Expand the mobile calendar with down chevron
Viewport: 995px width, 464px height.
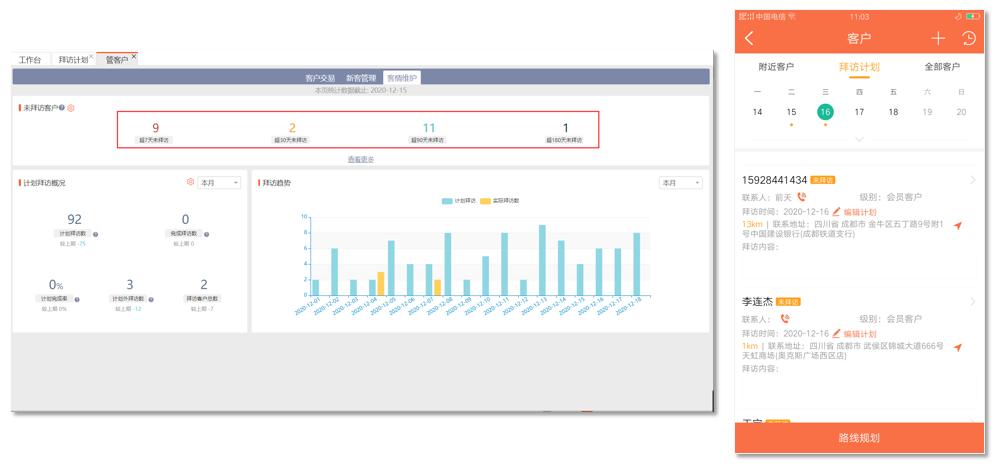click(x=859, y=140)
